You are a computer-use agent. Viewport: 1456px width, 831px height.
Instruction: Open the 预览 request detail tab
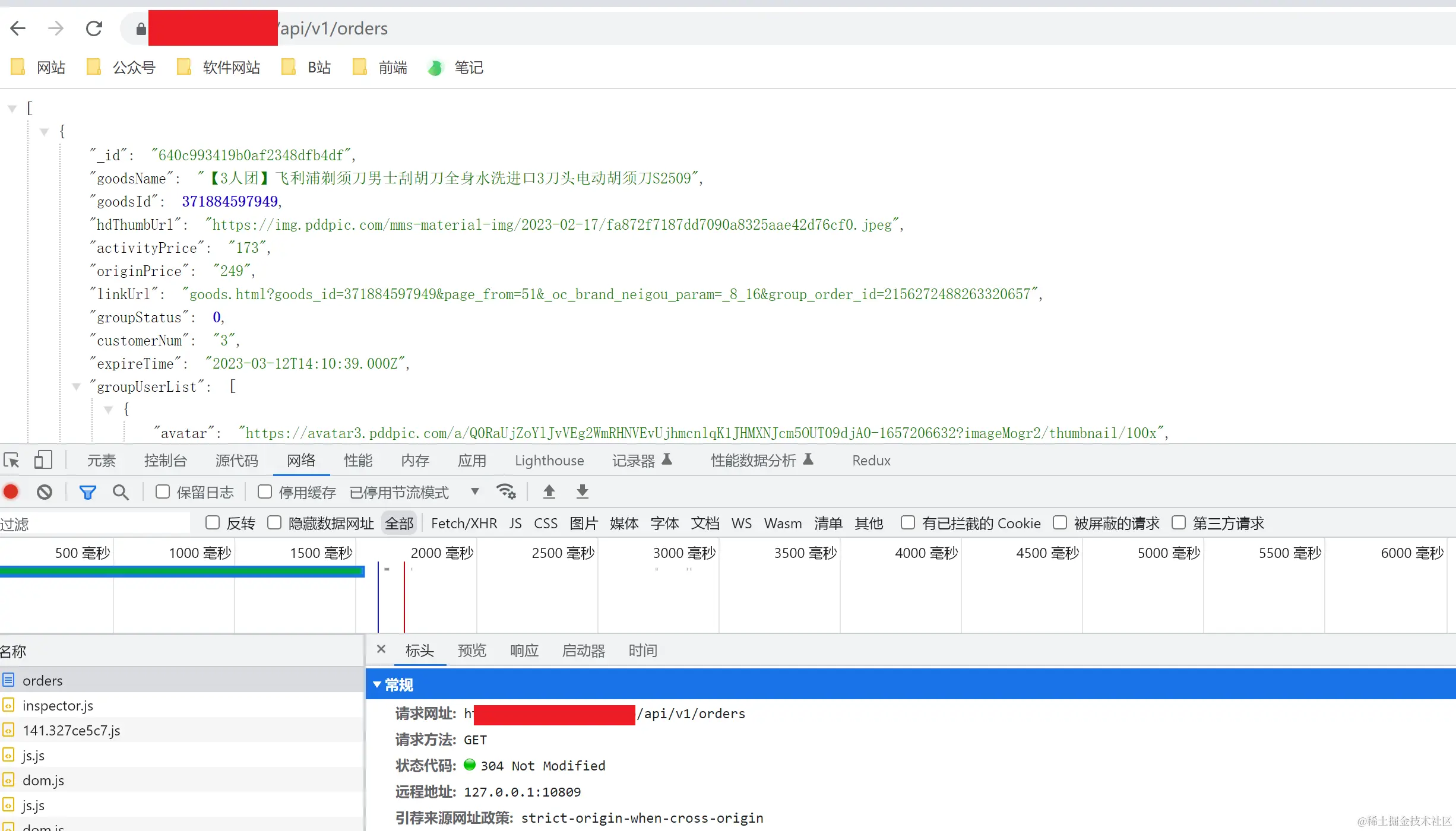pos(472,651)
